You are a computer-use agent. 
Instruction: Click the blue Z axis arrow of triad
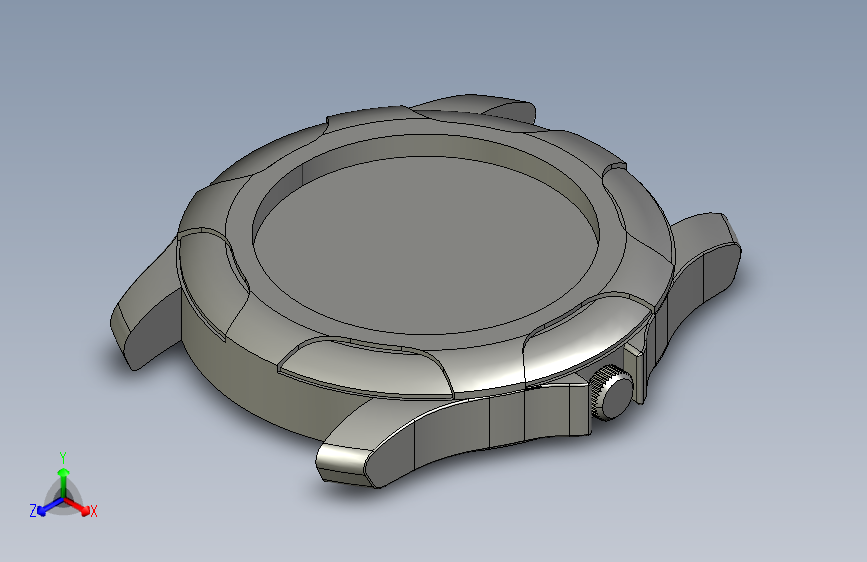click(51, 507)
